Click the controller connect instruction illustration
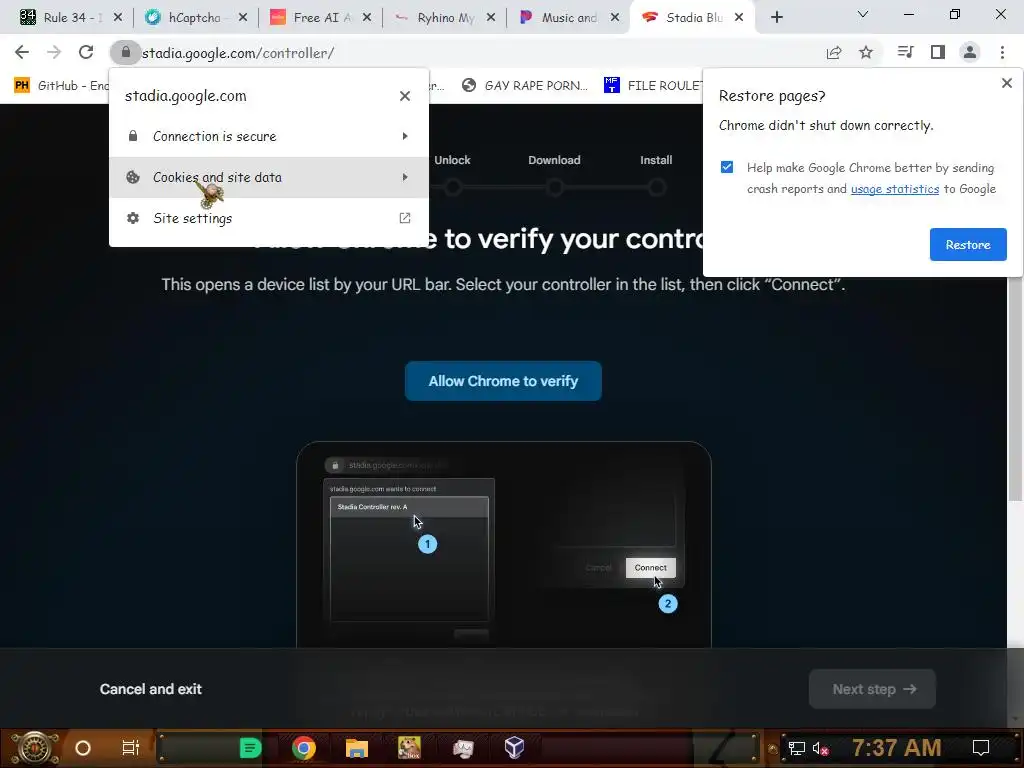This screenshot has height=768, width=1024. click(x=504, y=544)
